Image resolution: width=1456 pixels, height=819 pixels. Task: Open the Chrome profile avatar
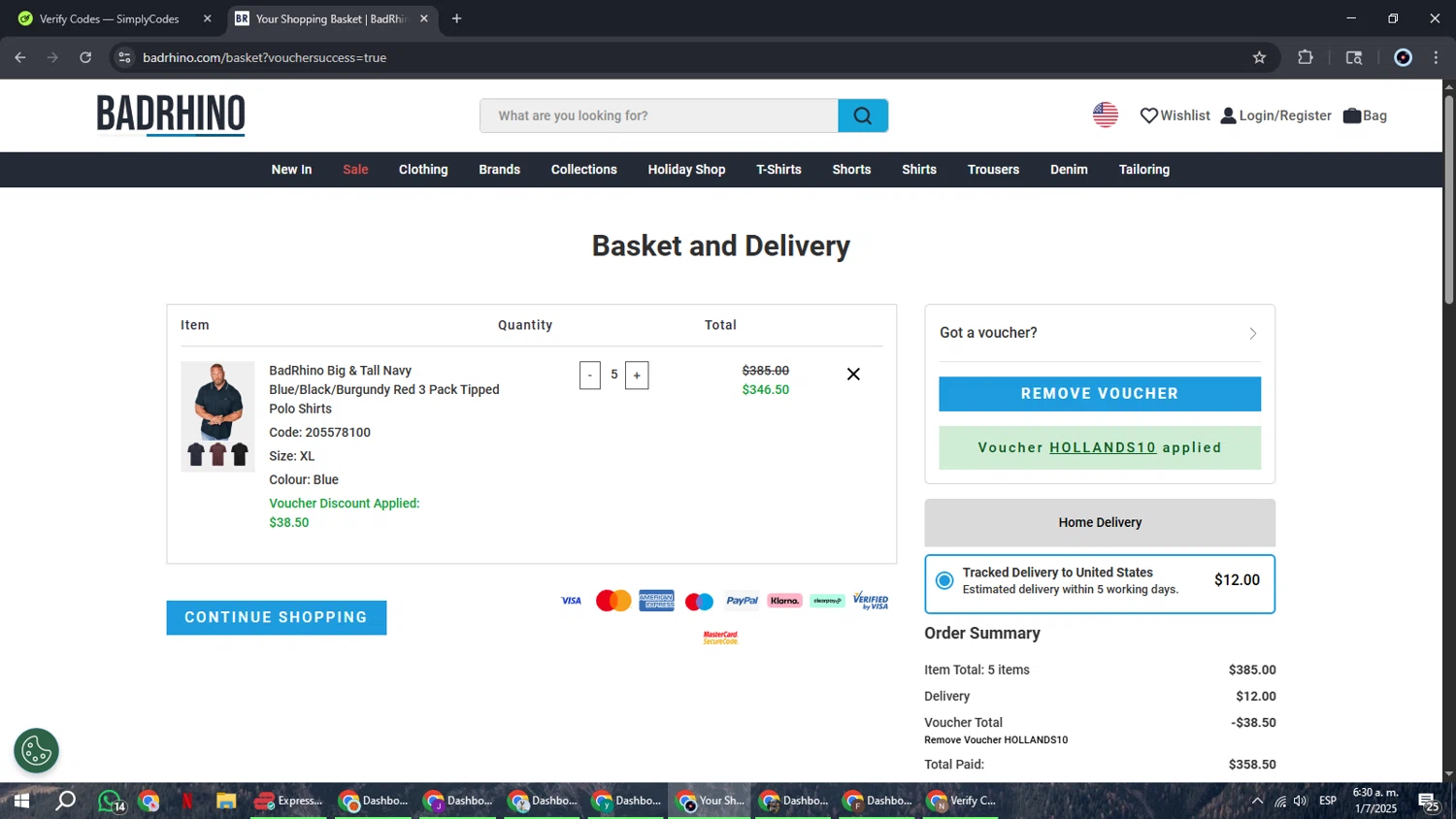(x=1403, y=57)
